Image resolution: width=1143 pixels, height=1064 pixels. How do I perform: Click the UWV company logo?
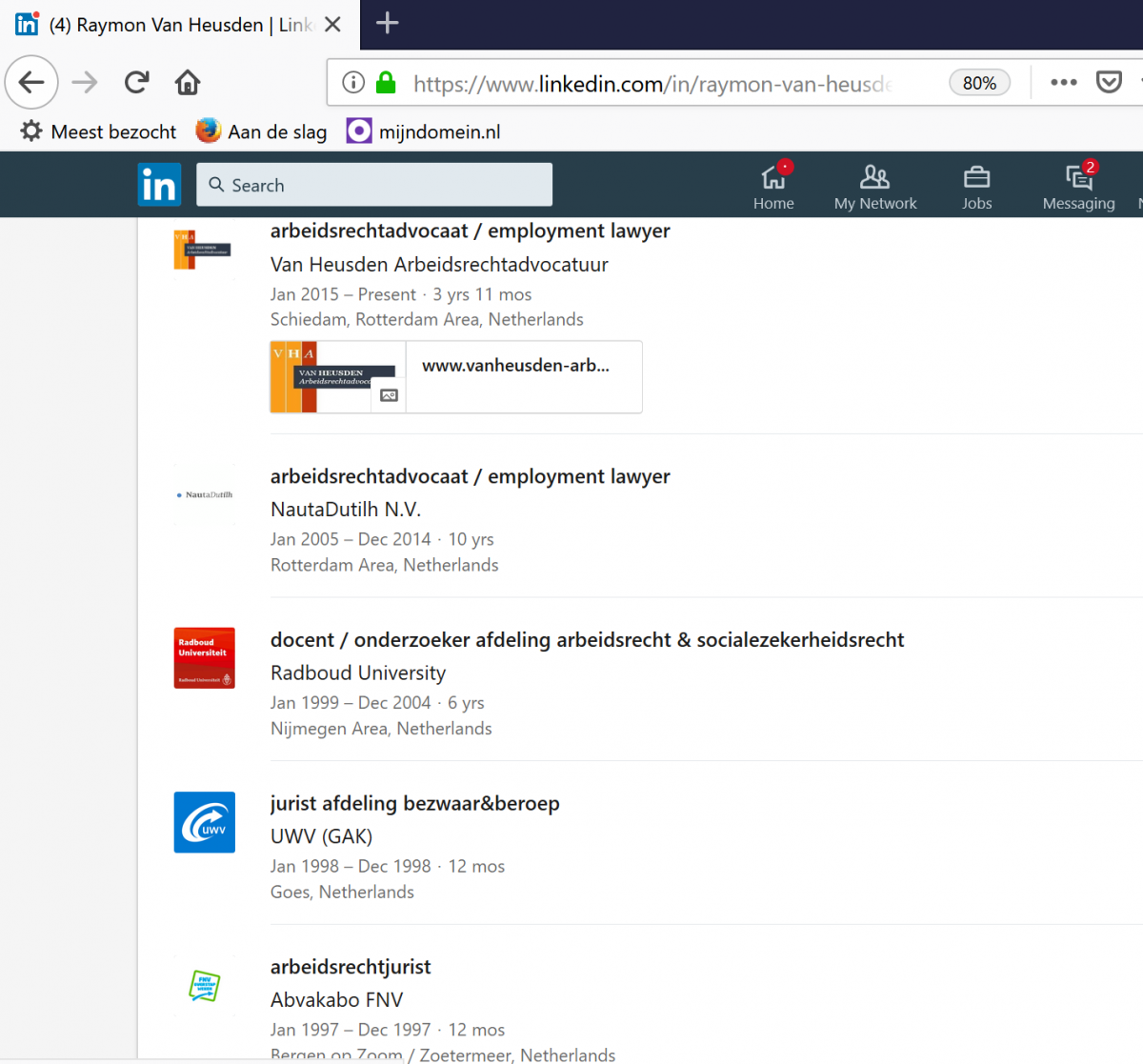204,822
